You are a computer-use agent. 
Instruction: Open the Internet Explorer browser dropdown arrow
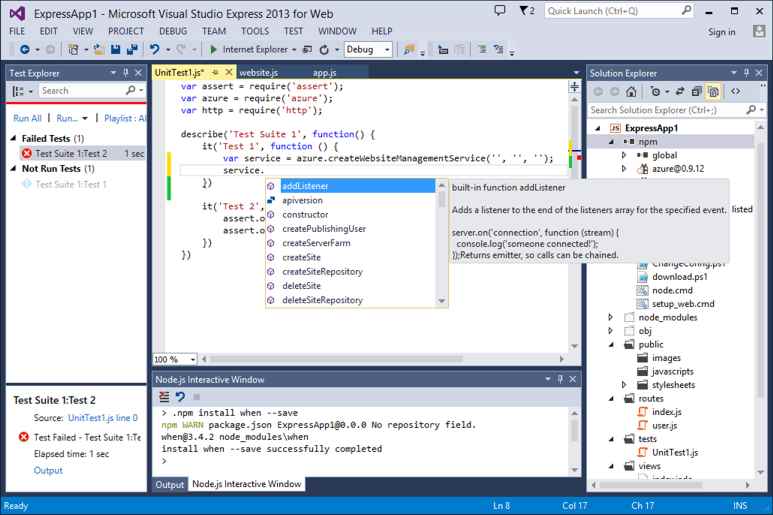294,50
